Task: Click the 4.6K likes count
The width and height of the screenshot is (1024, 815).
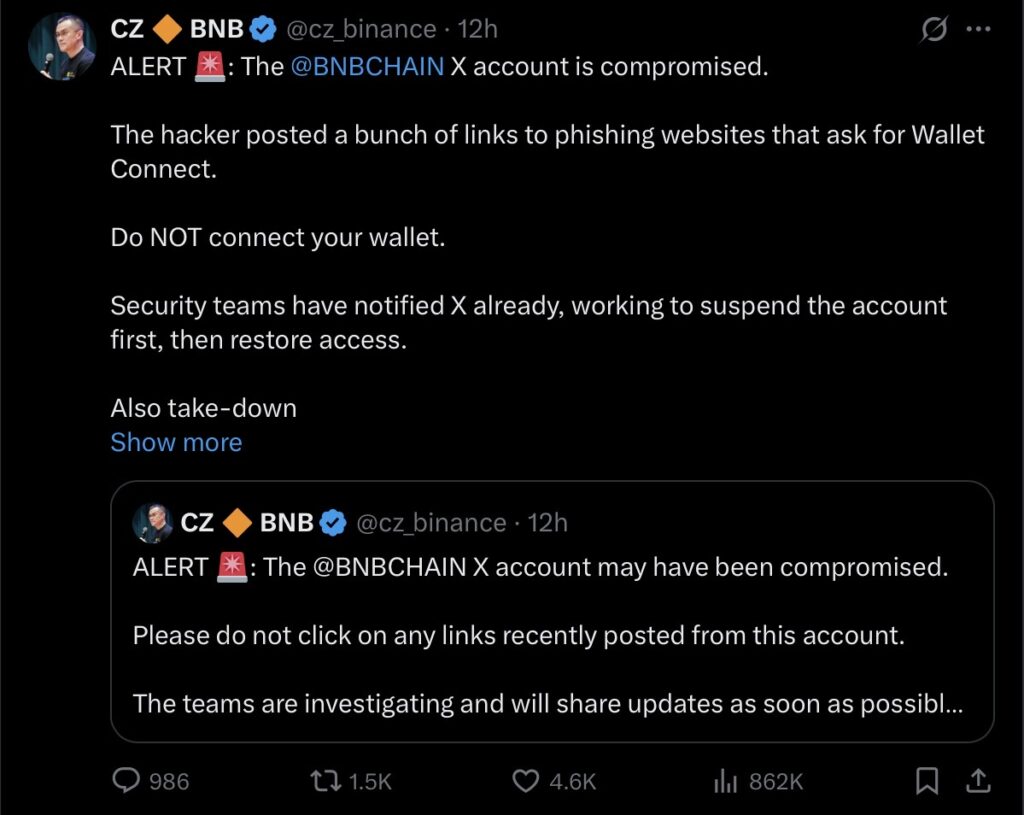Action: pos(573,781)
